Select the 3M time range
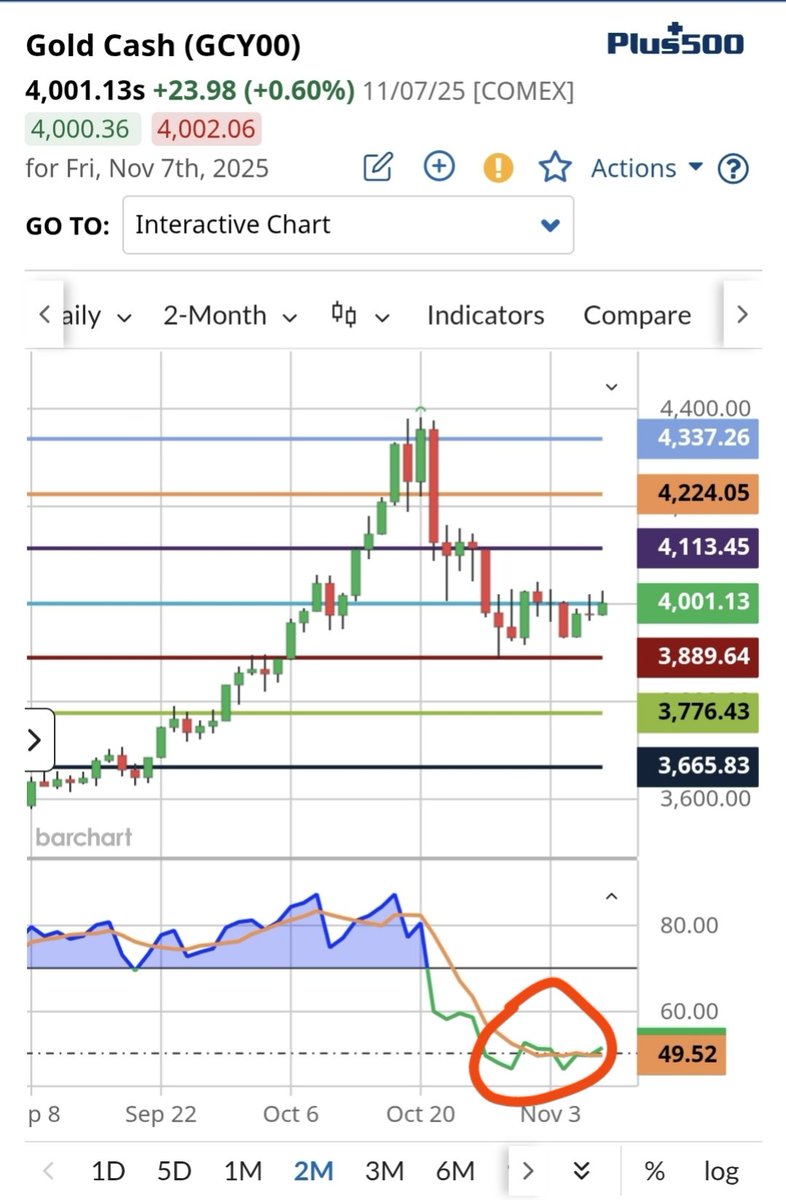This screenshot has height=1200, width=786. tap(384, 1170)
